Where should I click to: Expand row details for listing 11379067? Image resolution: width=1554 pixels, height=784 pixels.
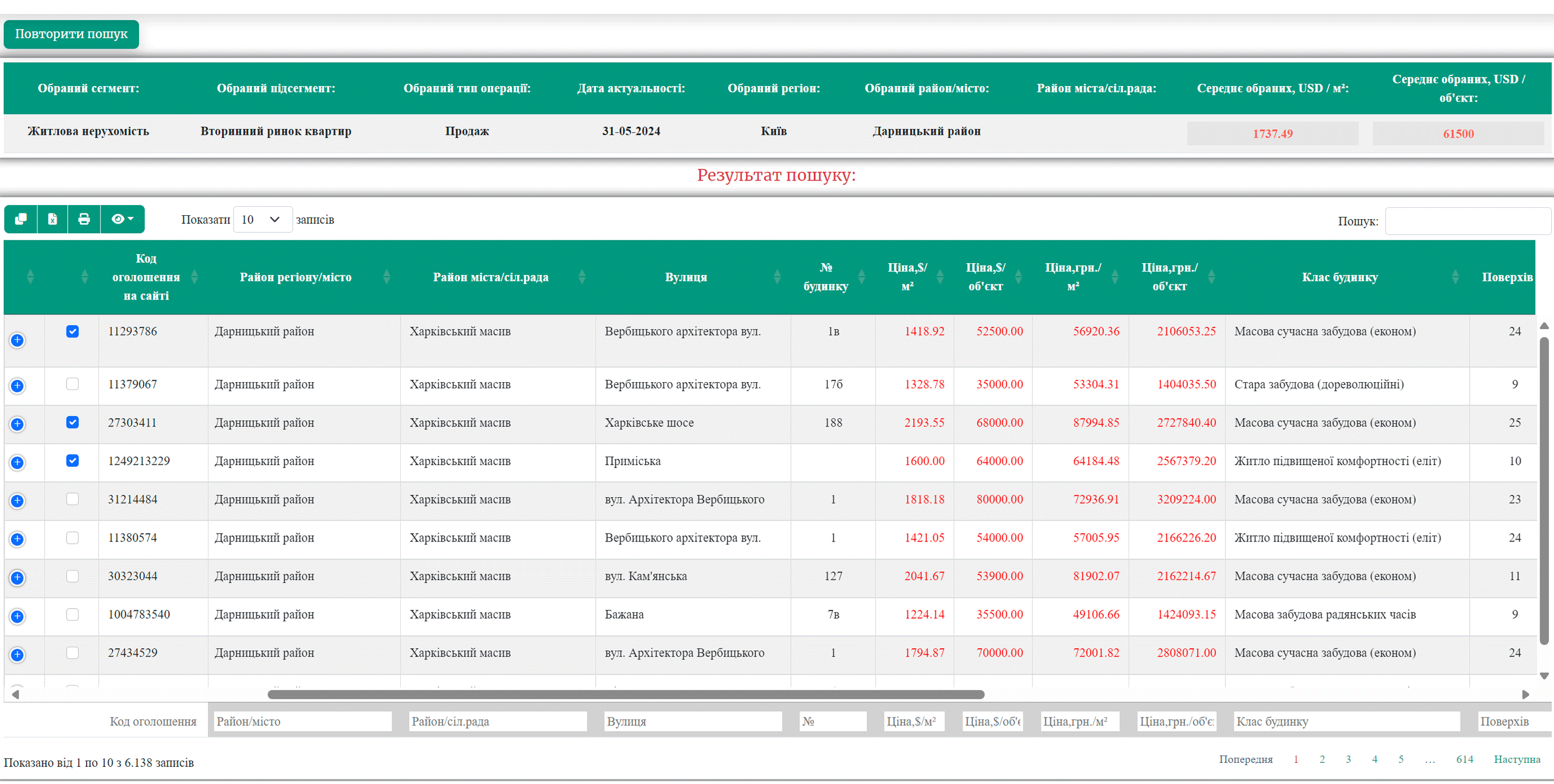coord(17,386)
